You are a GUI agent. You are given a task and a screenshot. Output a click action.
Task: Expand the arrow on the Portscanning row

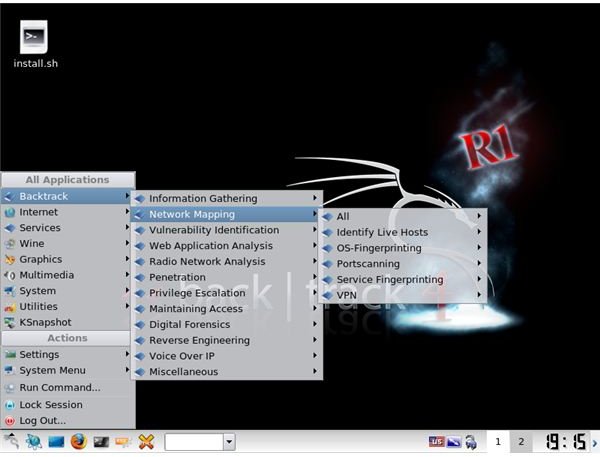479,263
